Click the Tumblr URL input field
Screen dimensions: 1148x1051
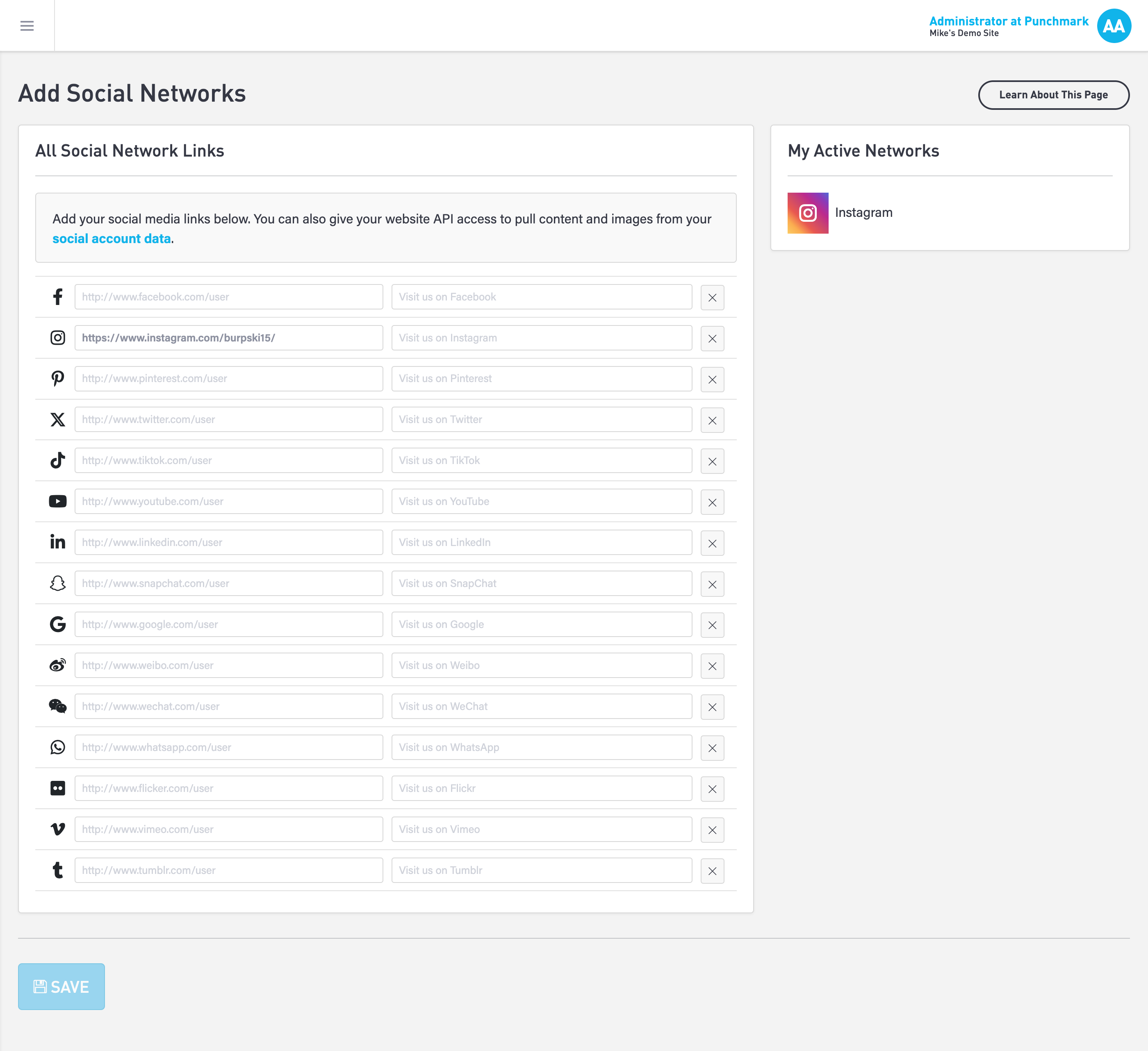[x=228, y=870]
